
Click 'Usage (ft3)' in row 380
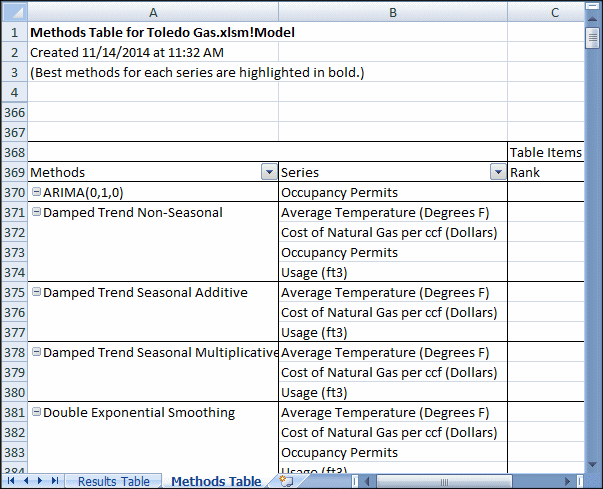pos(314,392)
